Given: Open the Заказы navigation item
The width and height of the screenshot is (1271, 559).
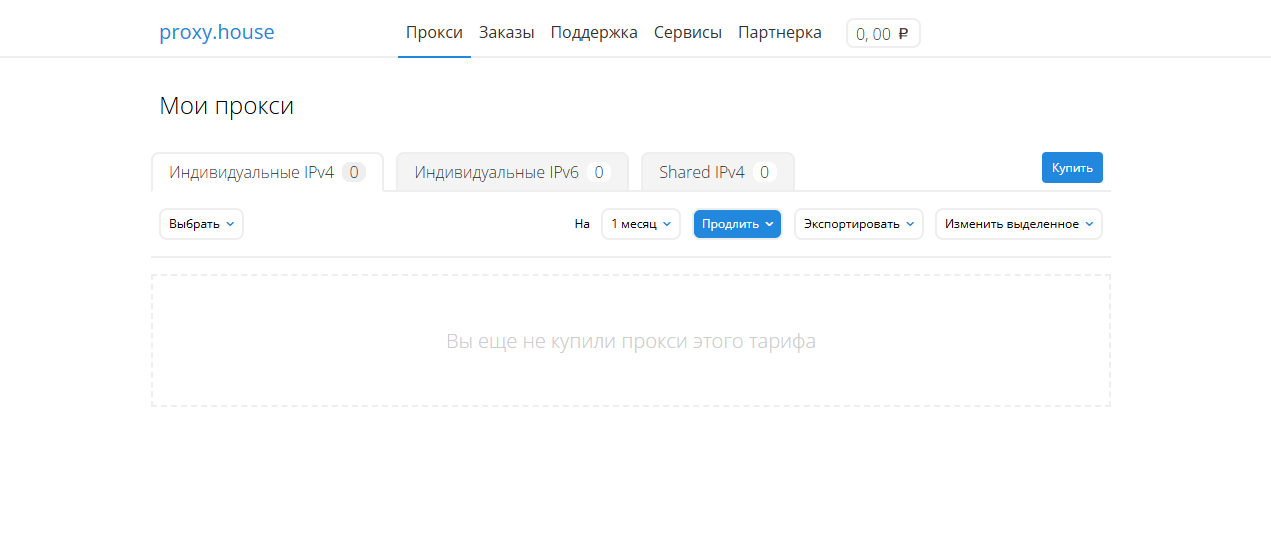Looking at the screenshot, I should pos(507,32).
